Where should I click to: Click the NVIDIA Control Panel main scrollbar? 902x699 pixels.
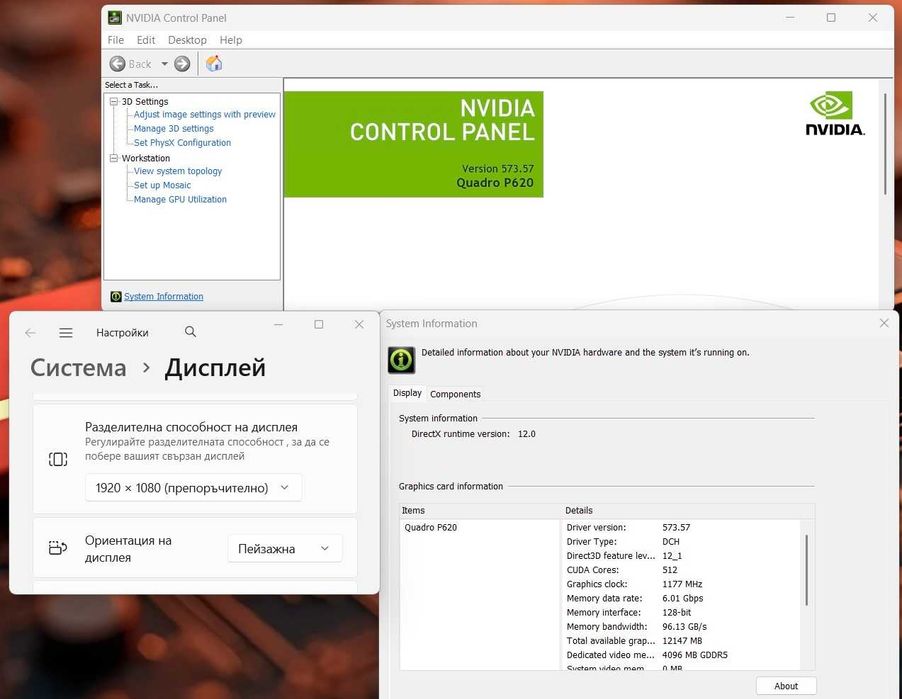tap(885, 144)
